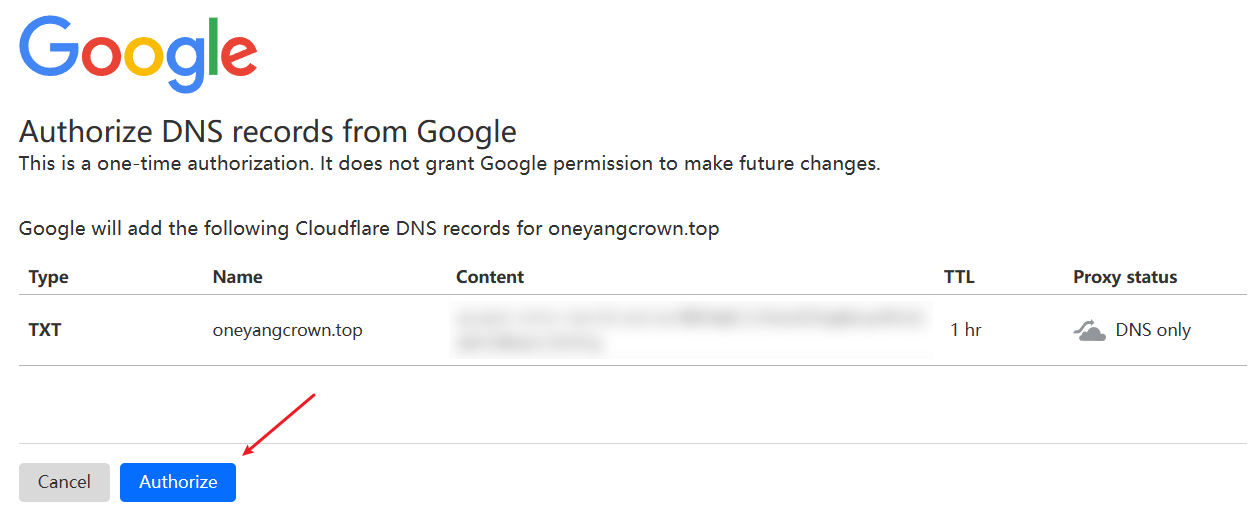Screen dimensions: 1259x518
Task: Click the blurred TXT record content value
Action: [690, 330]
